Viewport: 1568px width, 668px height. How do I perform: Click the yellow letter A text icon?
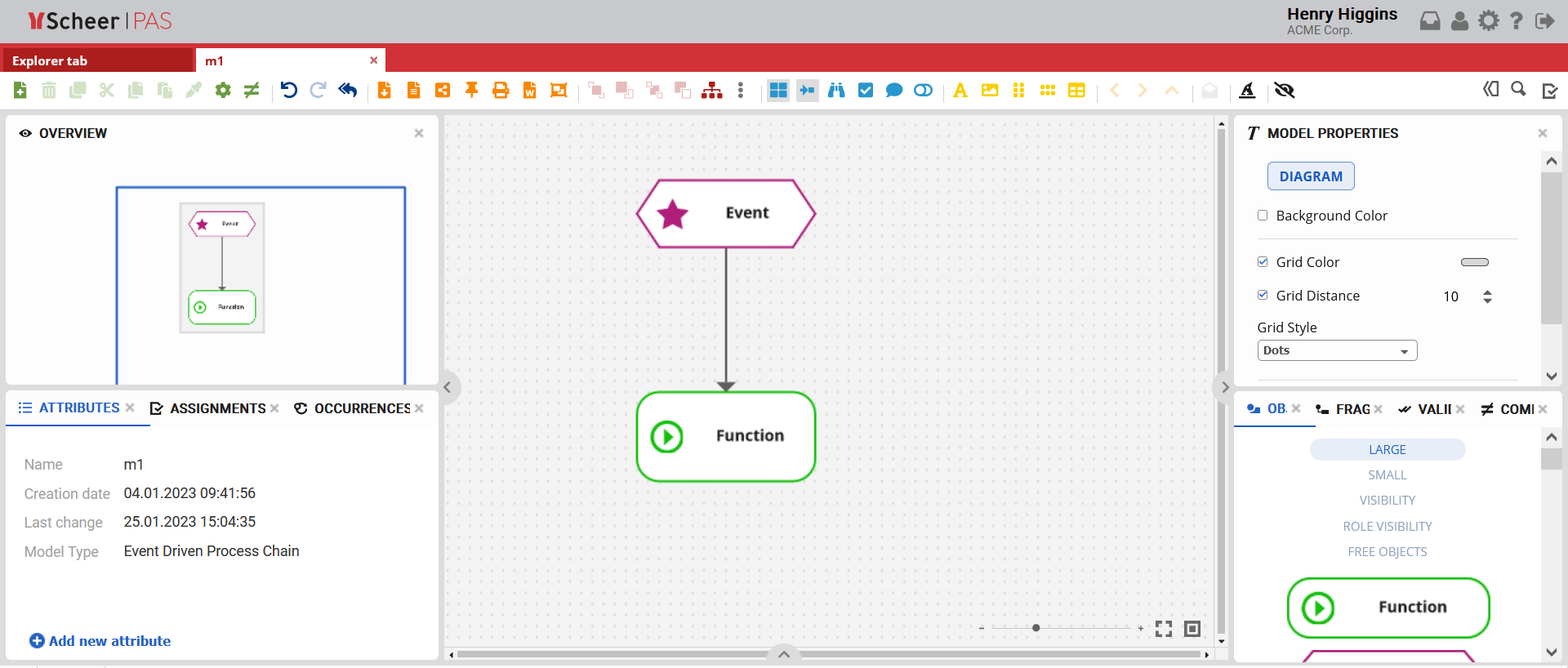click(x=960, y=90)
